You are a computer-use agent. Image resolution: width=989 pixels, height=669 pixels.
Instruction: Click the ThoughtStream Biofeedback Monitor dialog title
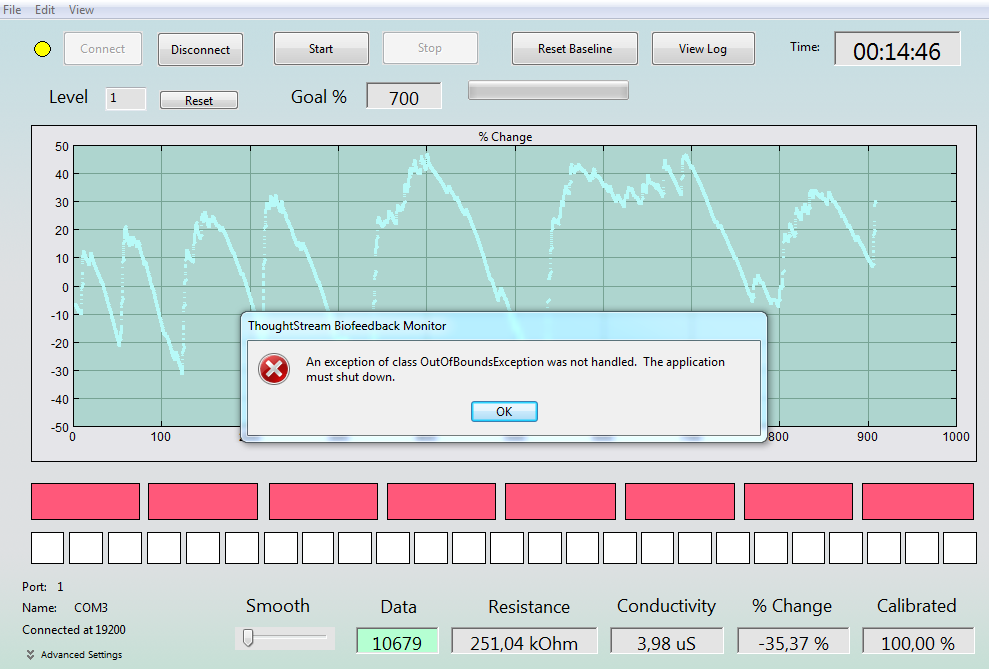click(x=347, y=325)
